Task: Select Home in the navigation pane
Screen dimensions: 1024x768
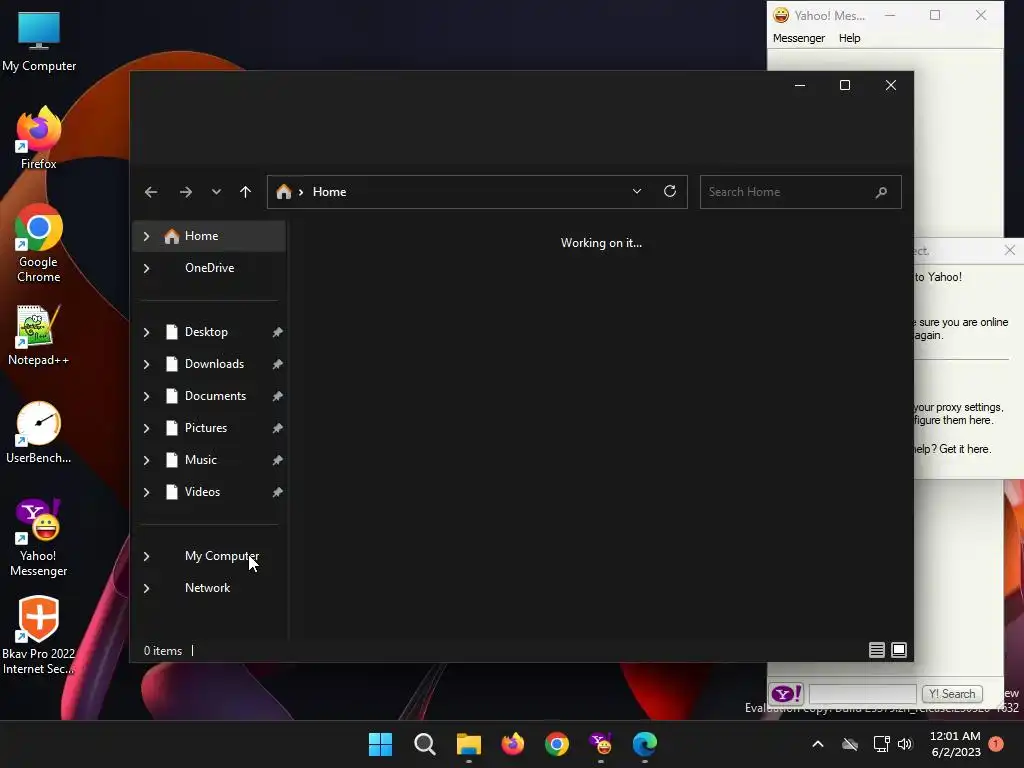Action: coord(209,236)
